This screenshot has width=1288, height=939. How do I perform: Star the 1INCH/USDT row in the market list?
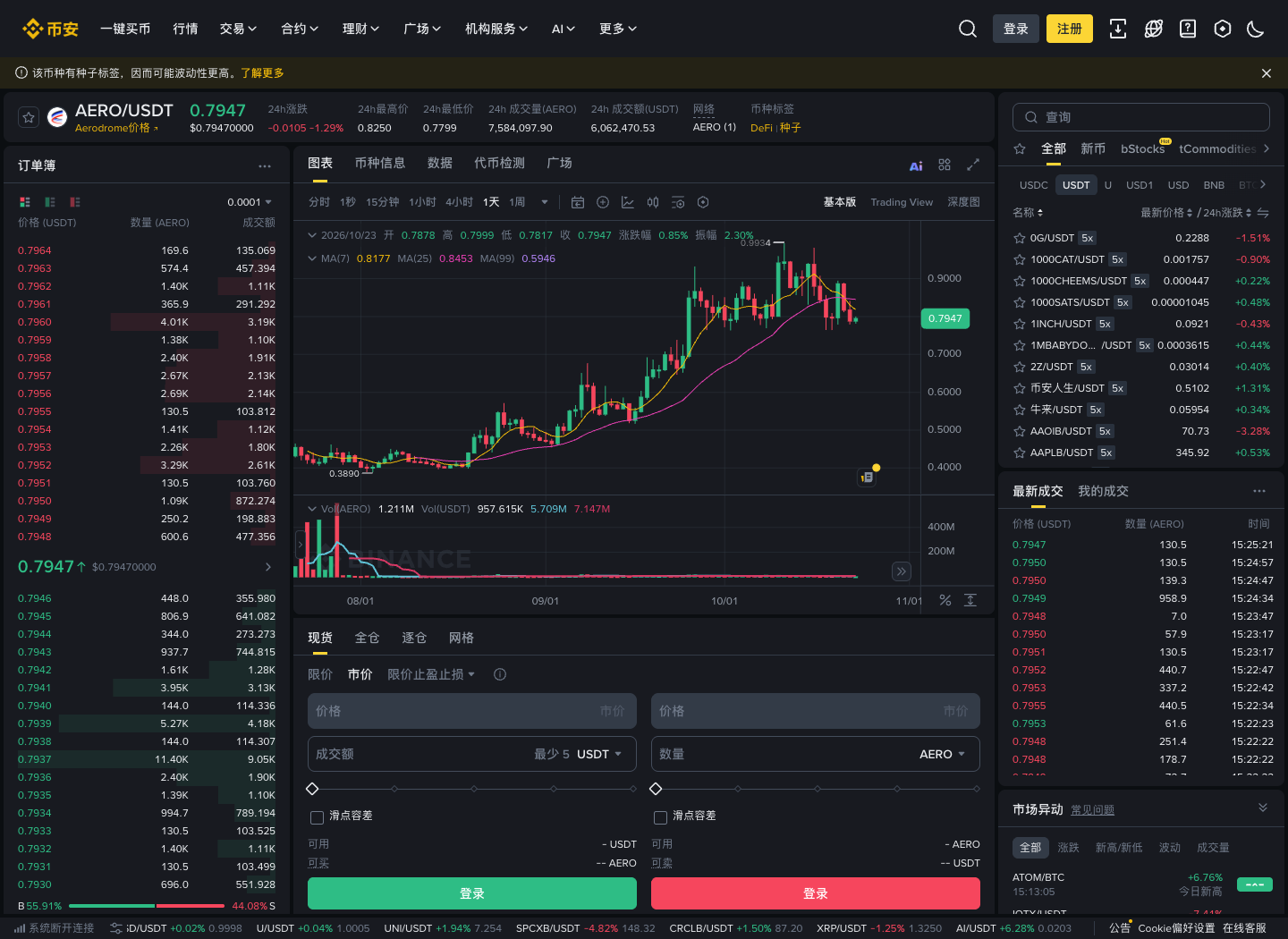(1019, 324)
